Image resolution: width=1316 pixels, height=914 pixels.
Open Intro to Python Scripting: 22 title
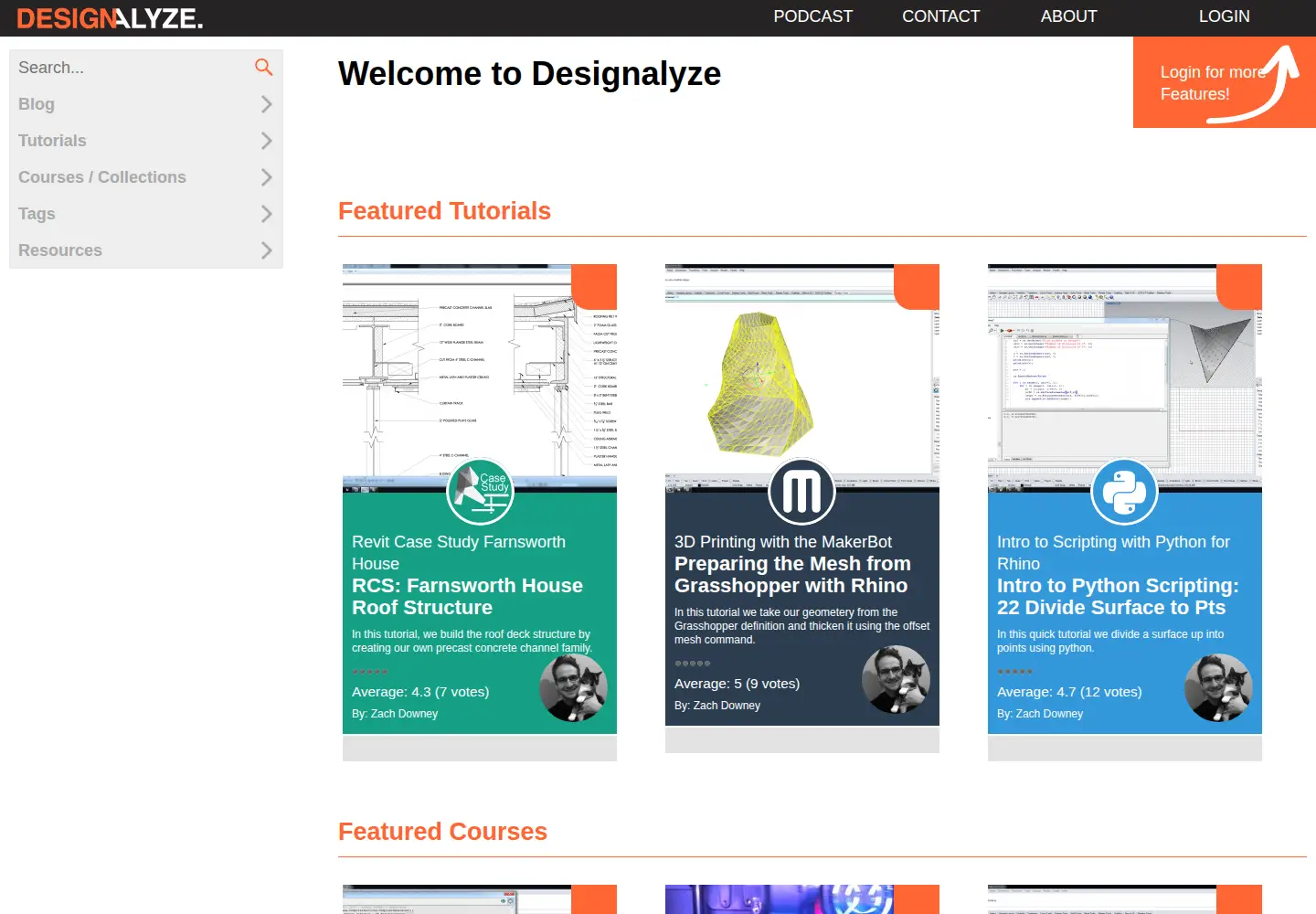click(x=1118, y=597)
